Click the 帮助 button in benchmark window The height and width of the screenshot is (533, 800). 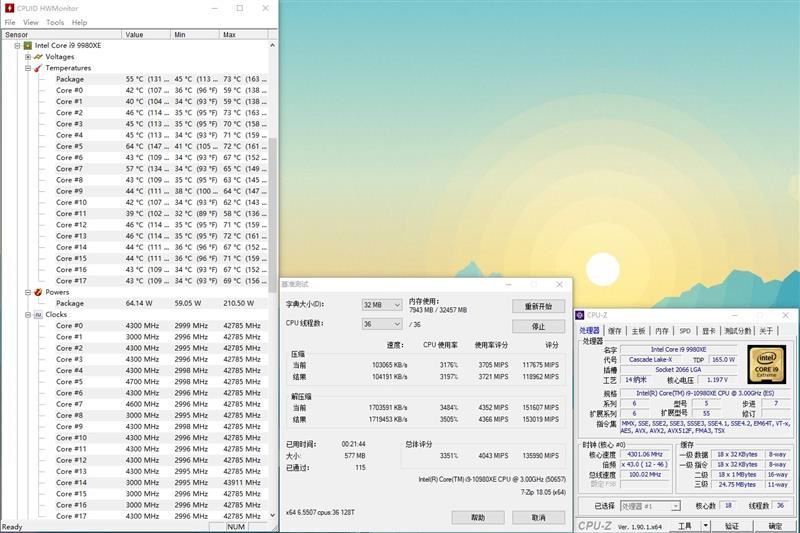click(x=478, y=517)
